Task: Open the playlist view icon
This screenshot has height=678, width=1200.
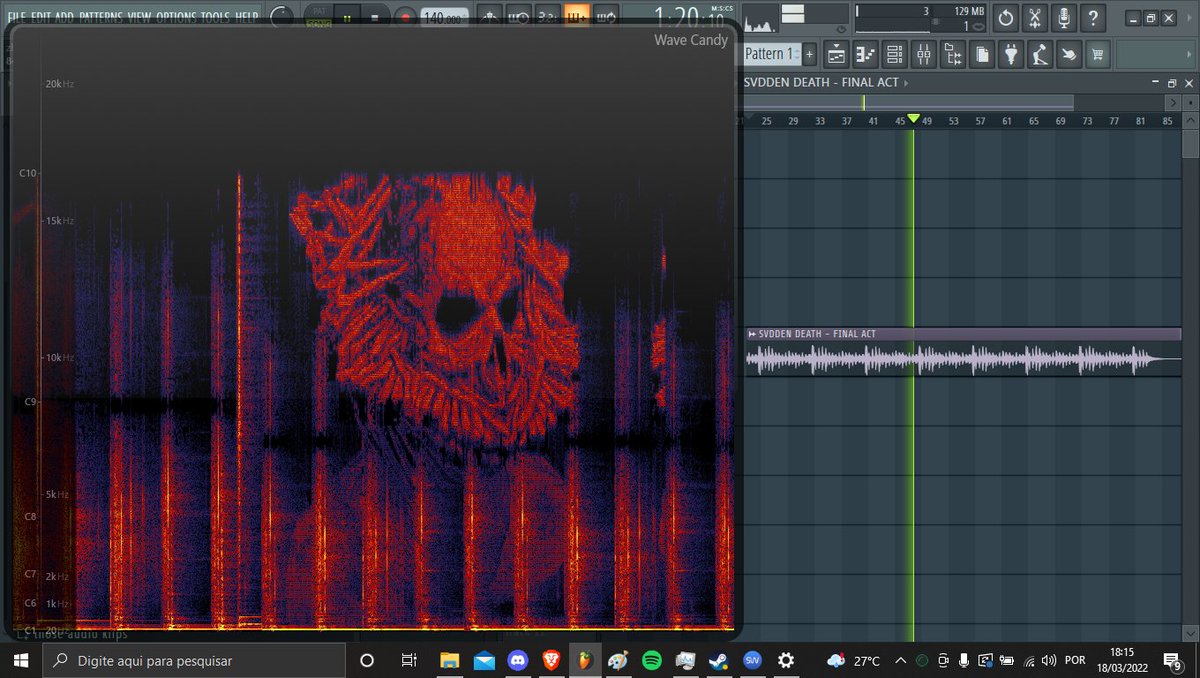Action: click(837, 55)
